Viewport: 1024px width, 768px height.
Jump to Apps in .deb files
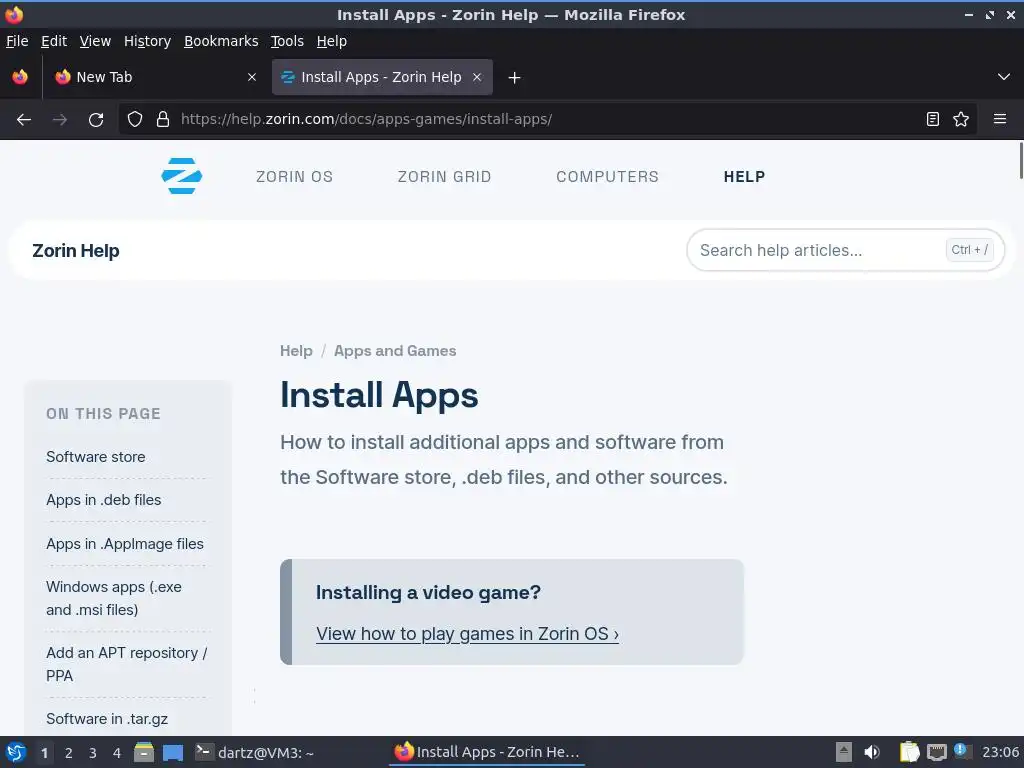coord(103,500)
